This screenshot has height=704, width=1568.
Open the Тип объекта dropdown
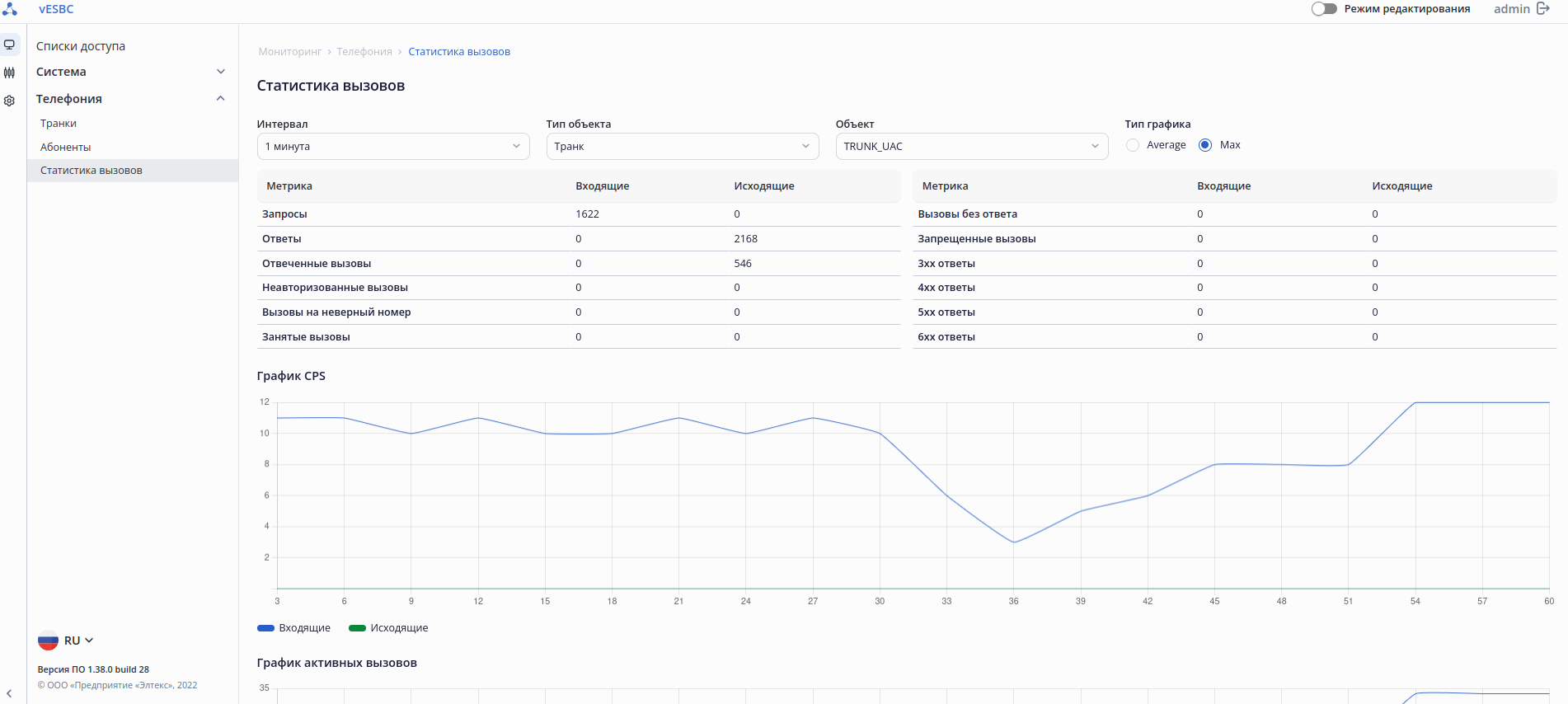click(x=682, y=147)
